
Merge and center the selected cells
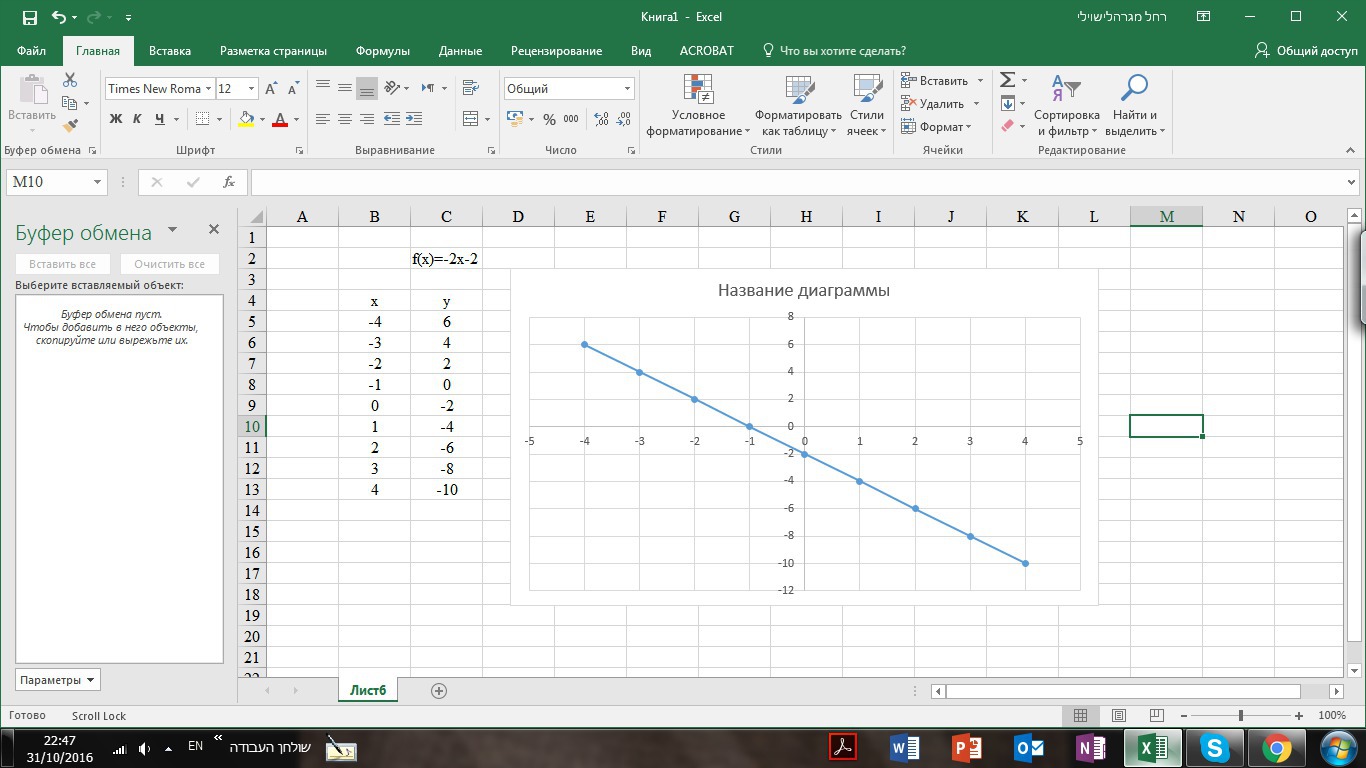(x=471, y=119)
